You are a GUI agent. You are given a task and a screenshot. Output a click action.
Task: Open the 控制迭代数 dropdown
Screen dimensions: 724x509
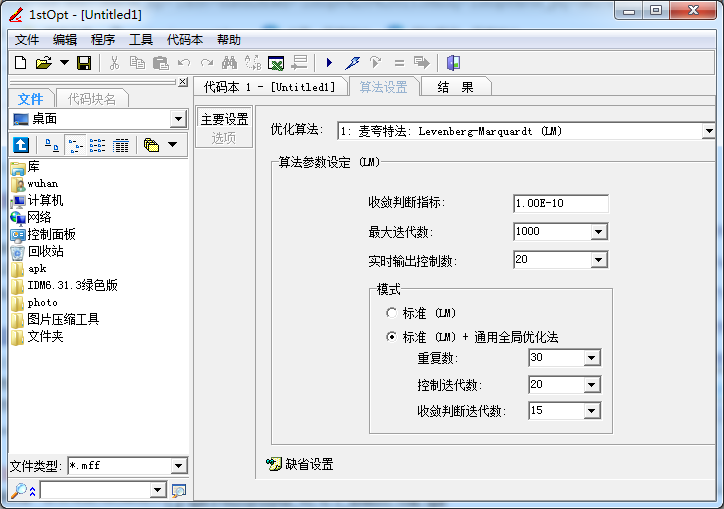(591, 384)
